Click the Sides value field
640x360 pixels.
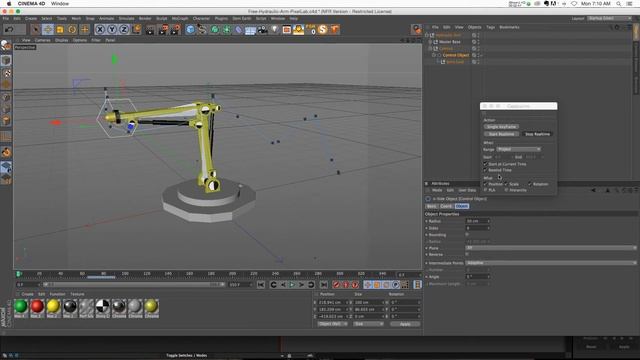477,228
